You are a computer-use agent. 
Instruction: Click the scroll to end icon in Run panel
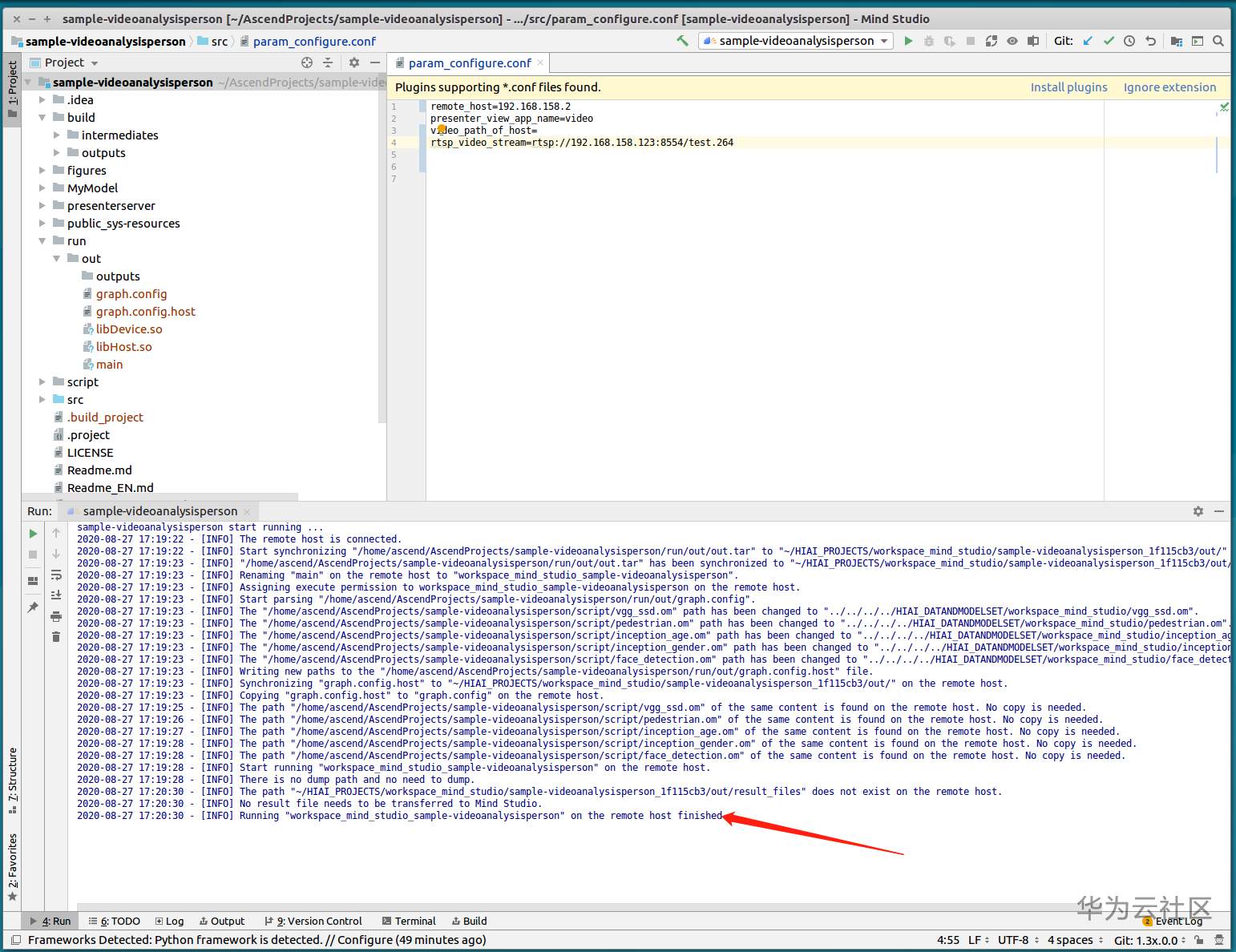tap(56, 595)
